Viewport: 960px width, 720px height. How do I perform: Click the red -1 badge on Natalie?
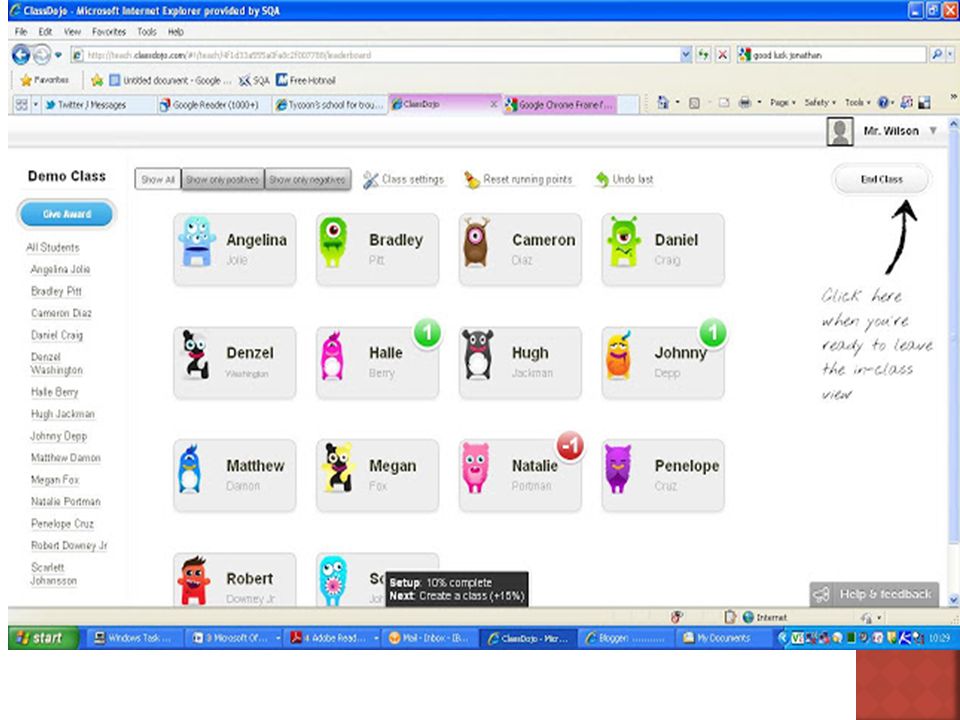[x=570, y=446]
